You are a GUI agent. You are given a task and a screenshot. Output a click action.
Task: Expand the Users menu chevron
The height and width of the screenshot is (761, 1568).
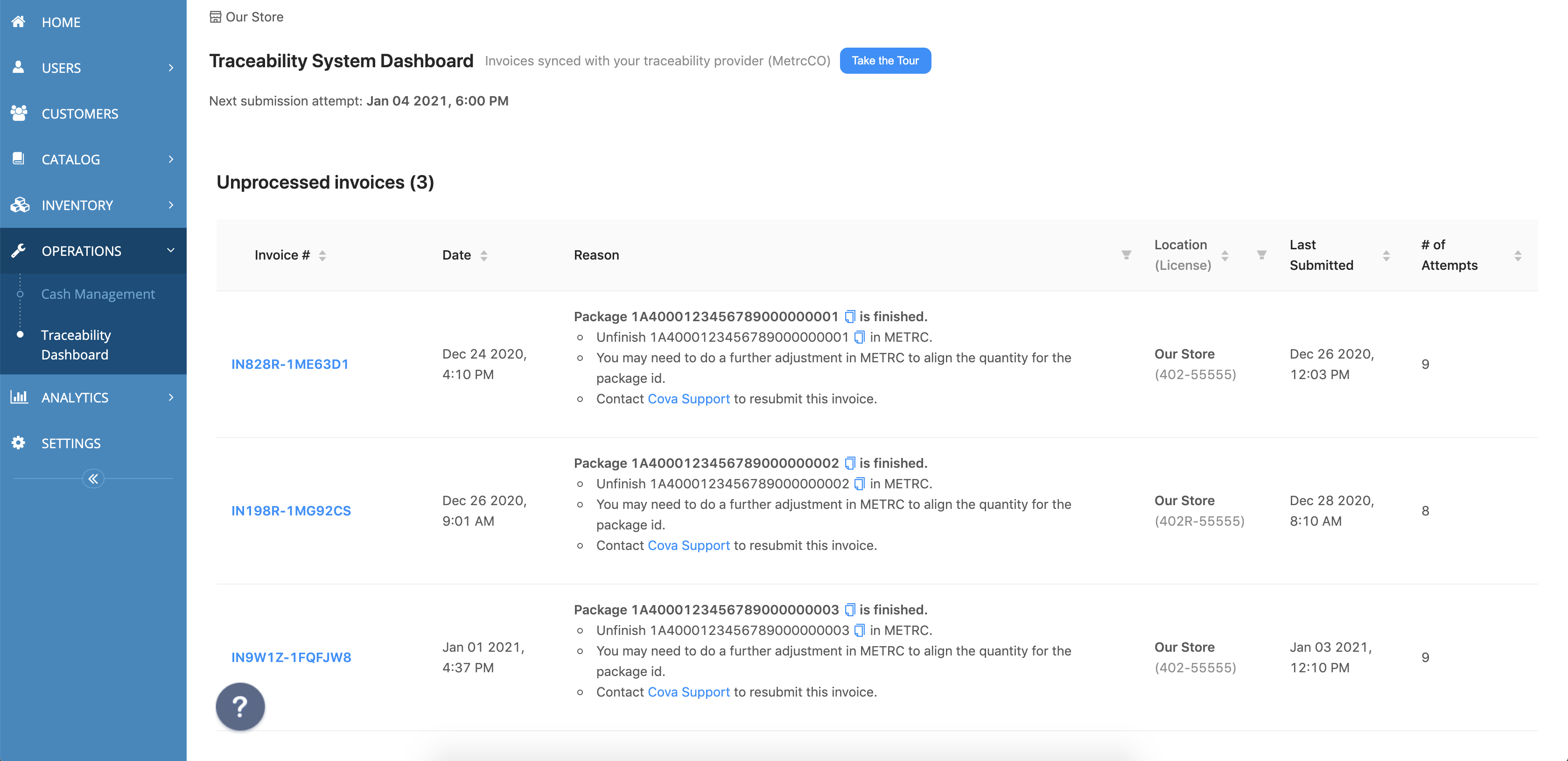171,68
